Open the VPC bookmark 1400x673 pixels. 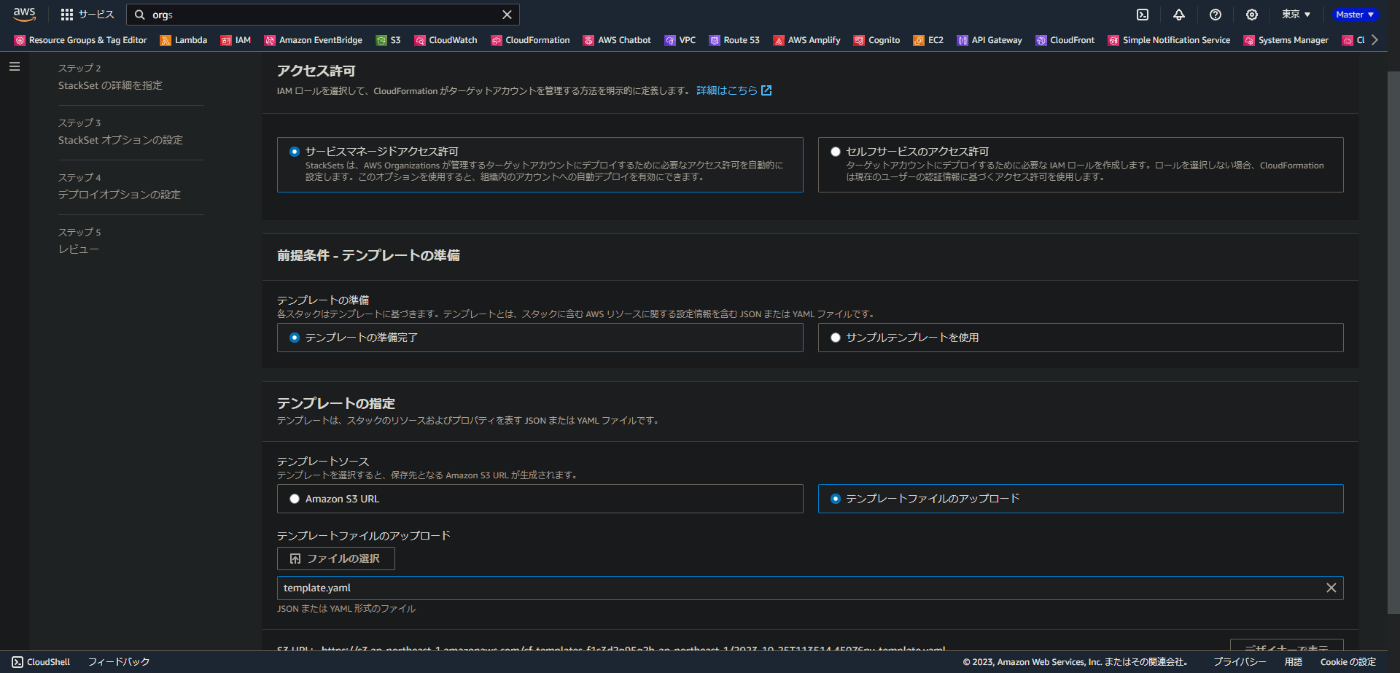[679, 40]
